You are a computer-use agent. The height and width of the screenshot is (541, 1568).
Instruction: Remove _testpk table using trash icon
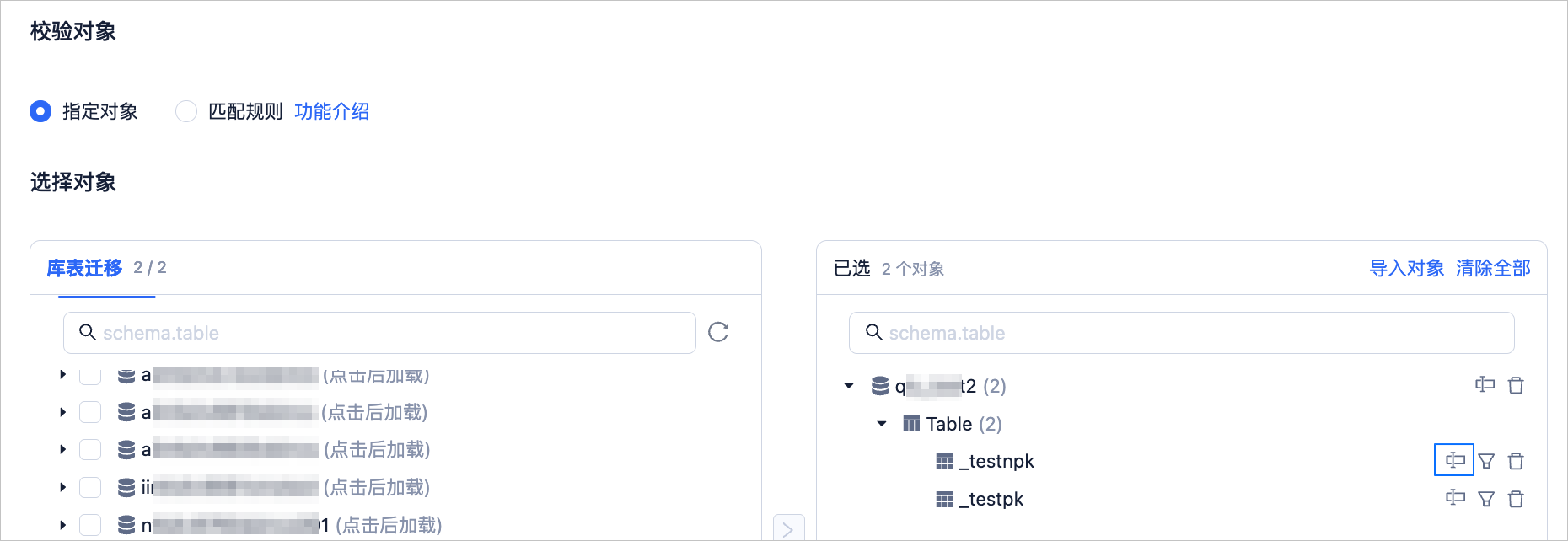coord(1516,499)
